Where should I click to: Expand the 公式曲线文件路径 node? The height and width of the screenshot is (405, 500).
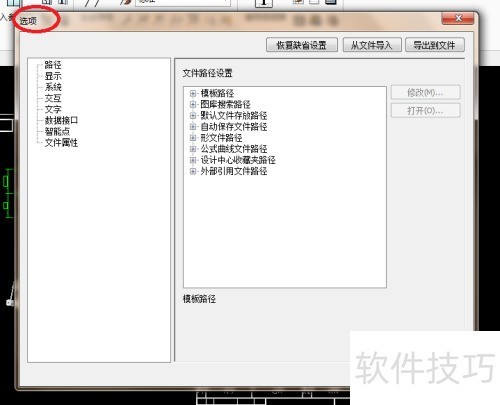click(x=193, y=149)
